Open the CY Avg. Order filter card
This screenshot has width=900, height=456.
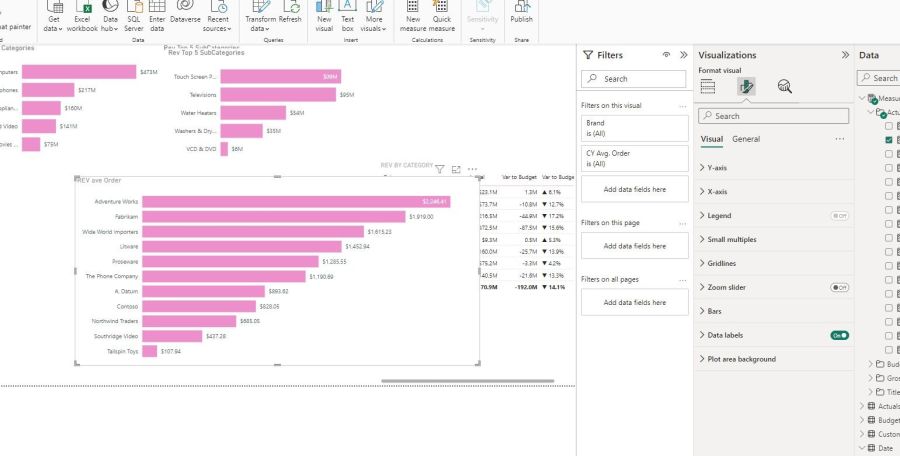point(634,159)
